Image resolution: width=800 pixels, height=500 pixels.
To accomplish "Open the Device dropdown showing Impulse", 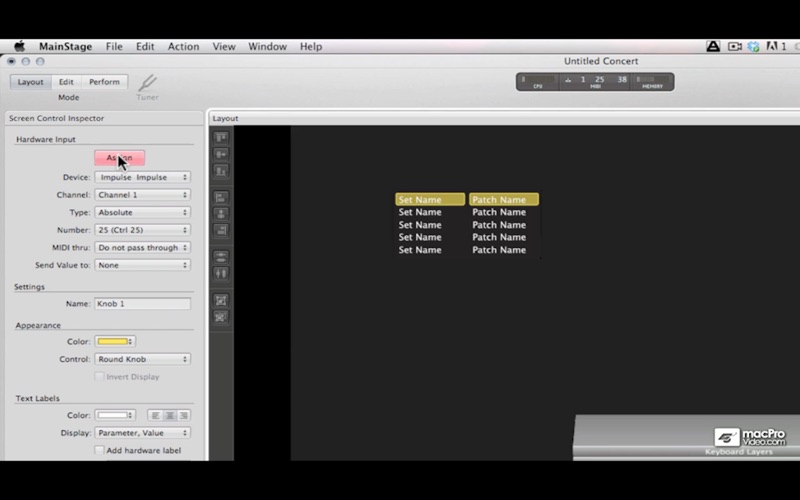I will pos(142,177).
